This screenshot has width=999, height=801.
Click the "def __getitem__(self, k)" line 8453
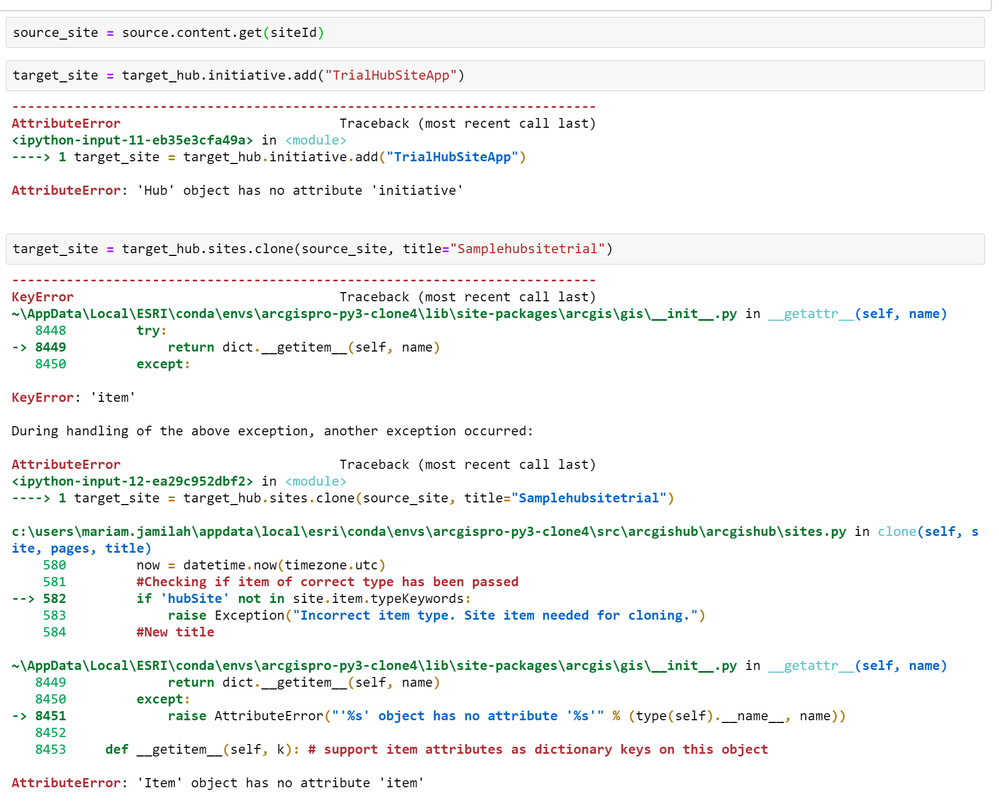(x=436, y=749)
